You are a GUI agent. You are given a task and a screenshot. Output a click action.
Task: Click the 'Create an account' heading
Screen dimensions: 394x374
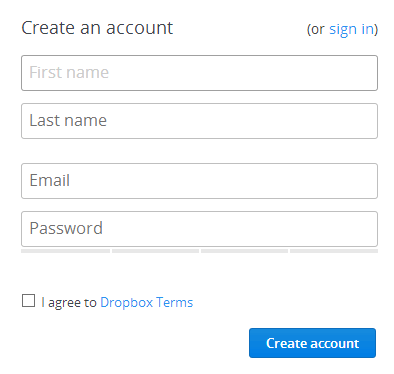click(97, 28)
